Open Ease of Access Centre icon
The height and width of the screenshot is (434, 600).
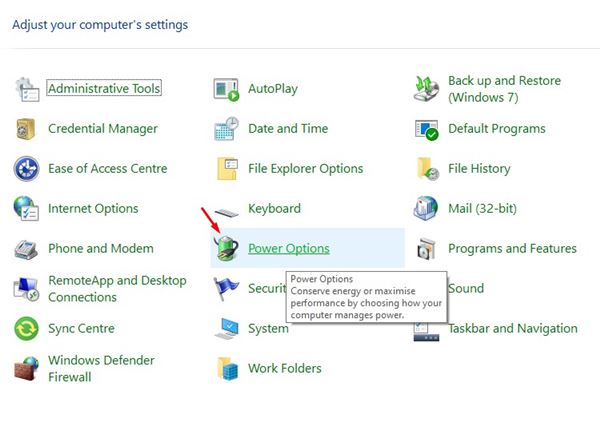[26, 168]
